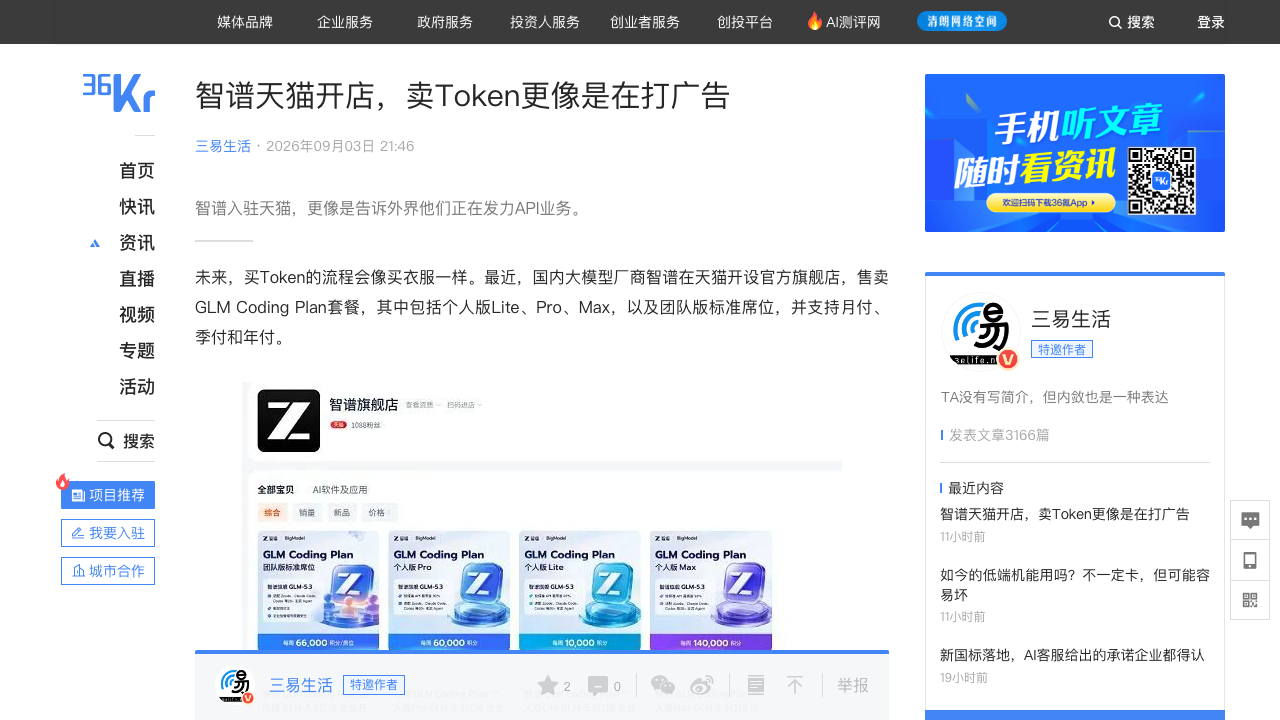
Task: Click 三易生活 name in bottom bar
Action: (301, 685)
